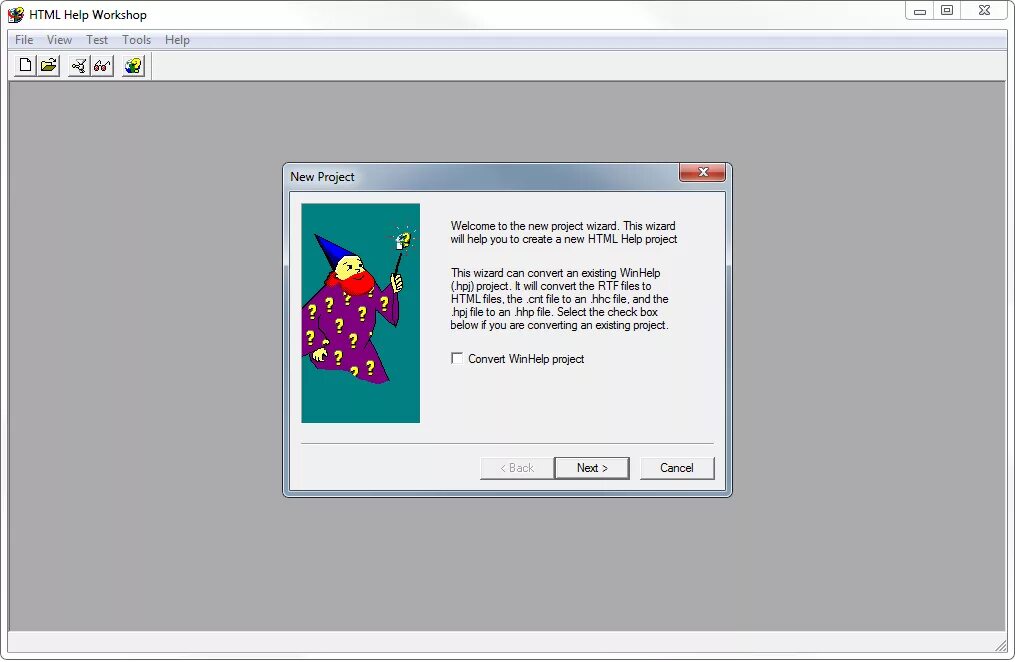Image resolution: width=1015 pixels, height=662 pixels.
Task: Enable the Convert WinHelp project checkbox
Action: (x=457, y=359)
